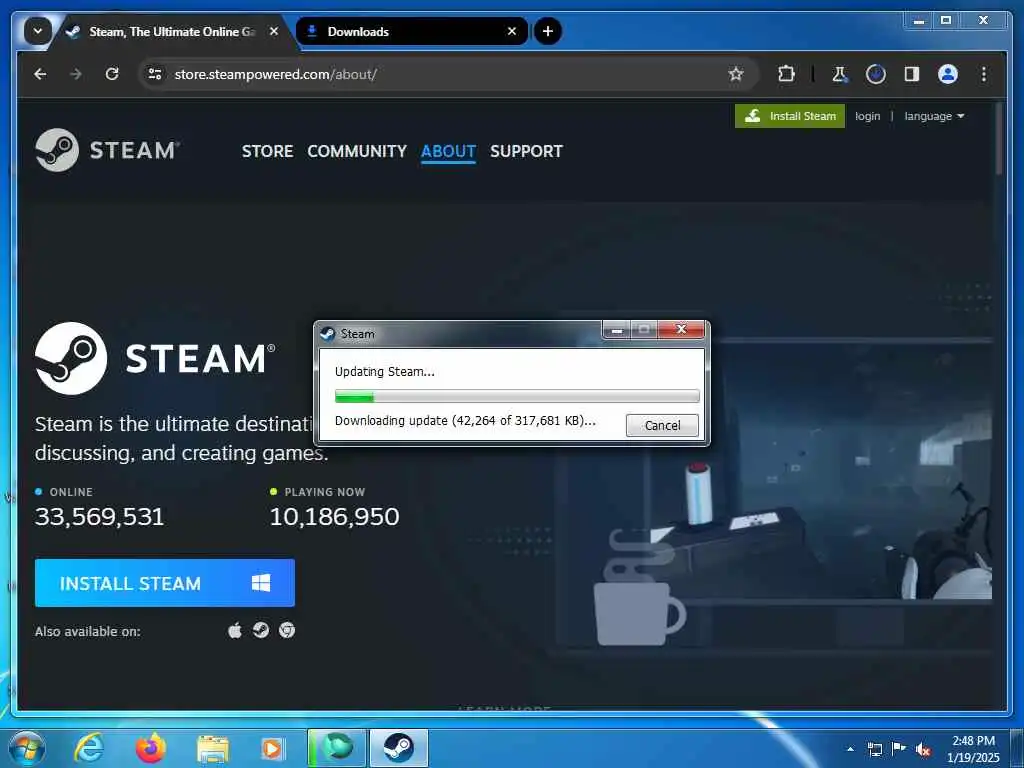Close the Steam updater dialog
The image size is (1024, 768).
click(681, 329)
